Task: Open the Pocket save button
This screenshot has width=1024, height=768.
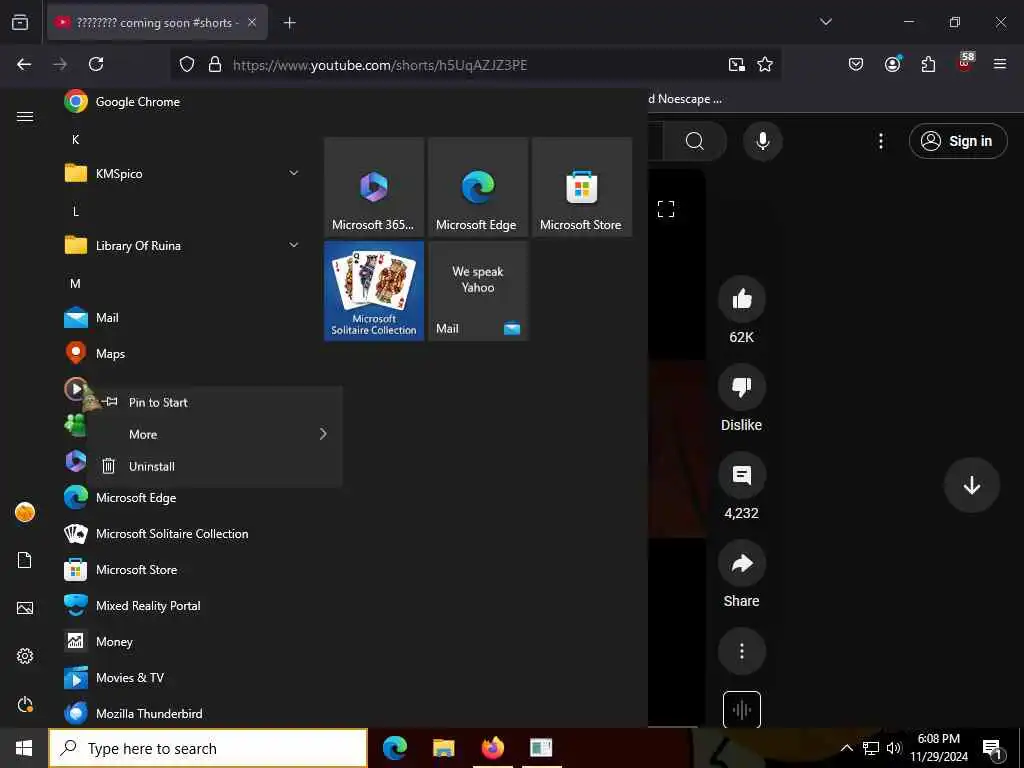Action: tap(856, 64)
